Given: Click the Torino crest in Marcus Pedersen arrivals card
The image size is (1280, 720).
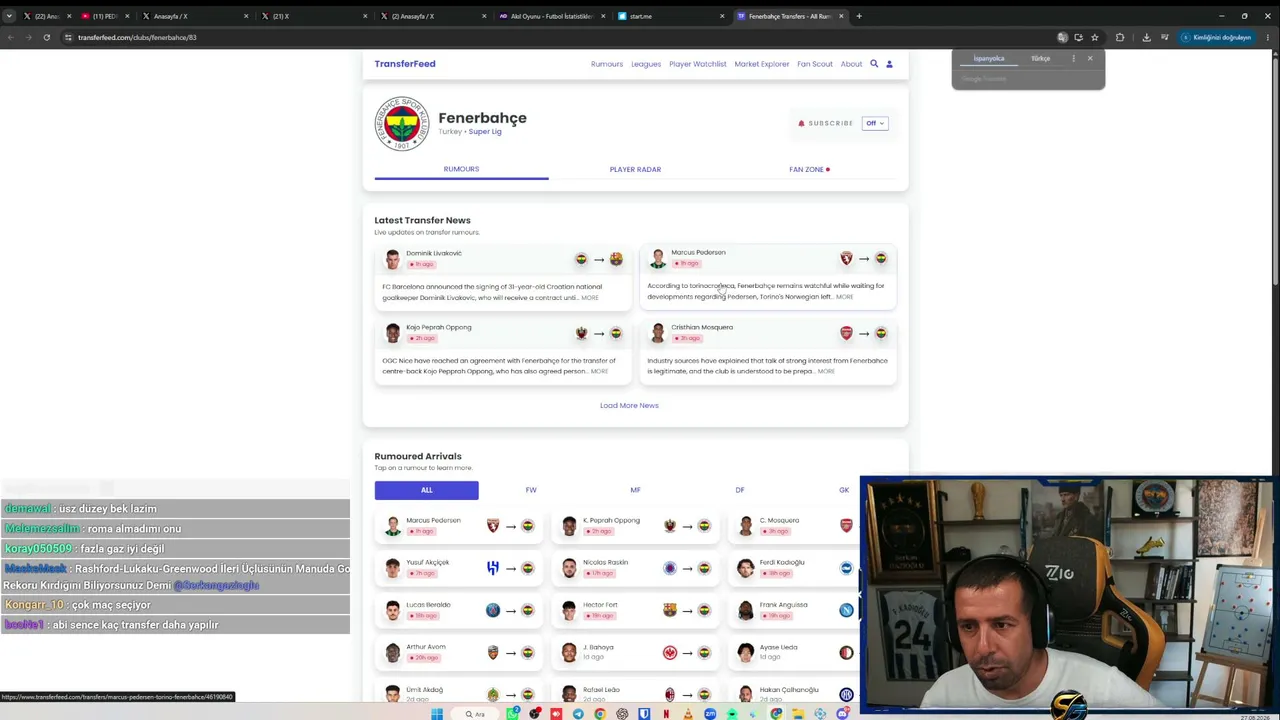Looking at the screenshot, I should pyautogui.click(x=493, y=526).
